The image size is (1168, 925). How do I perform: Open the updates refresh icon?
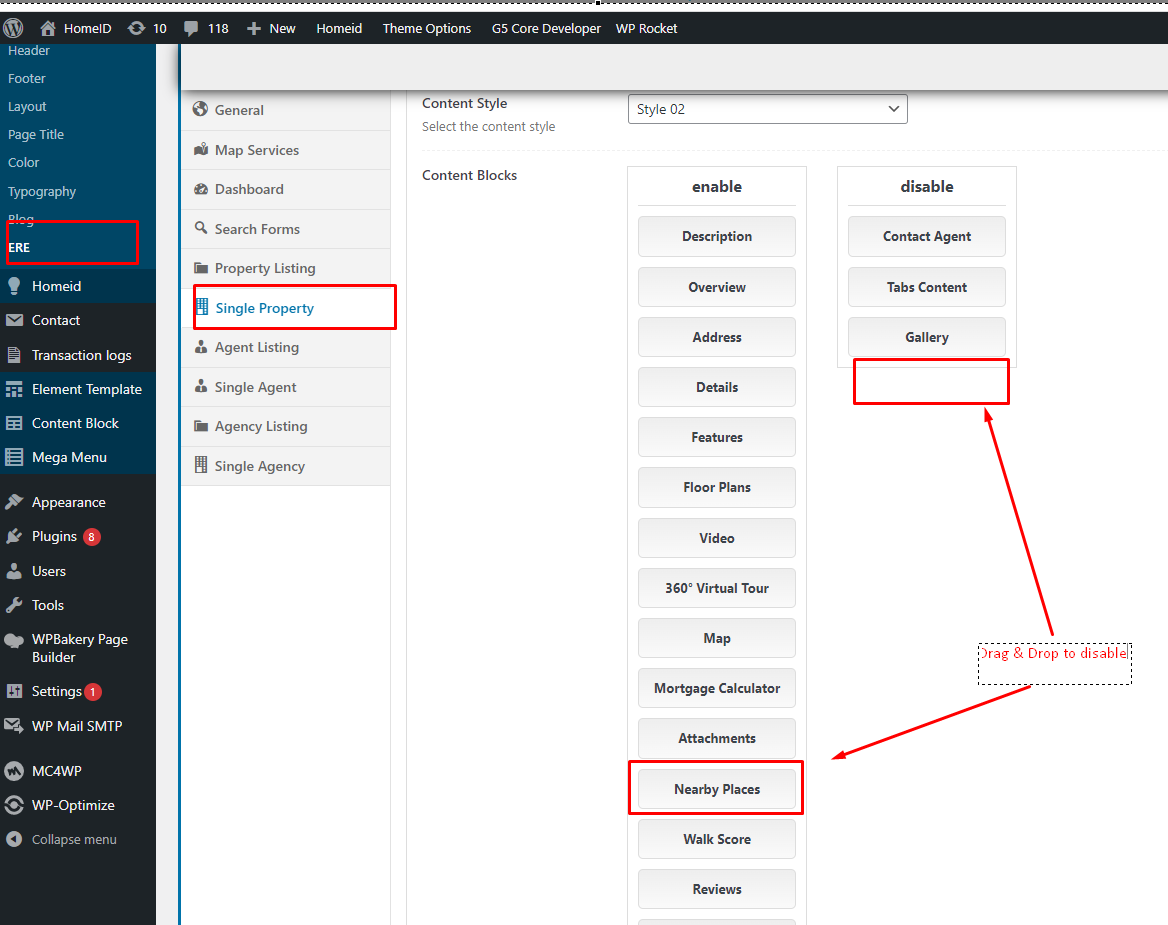(x=136, y=28)
